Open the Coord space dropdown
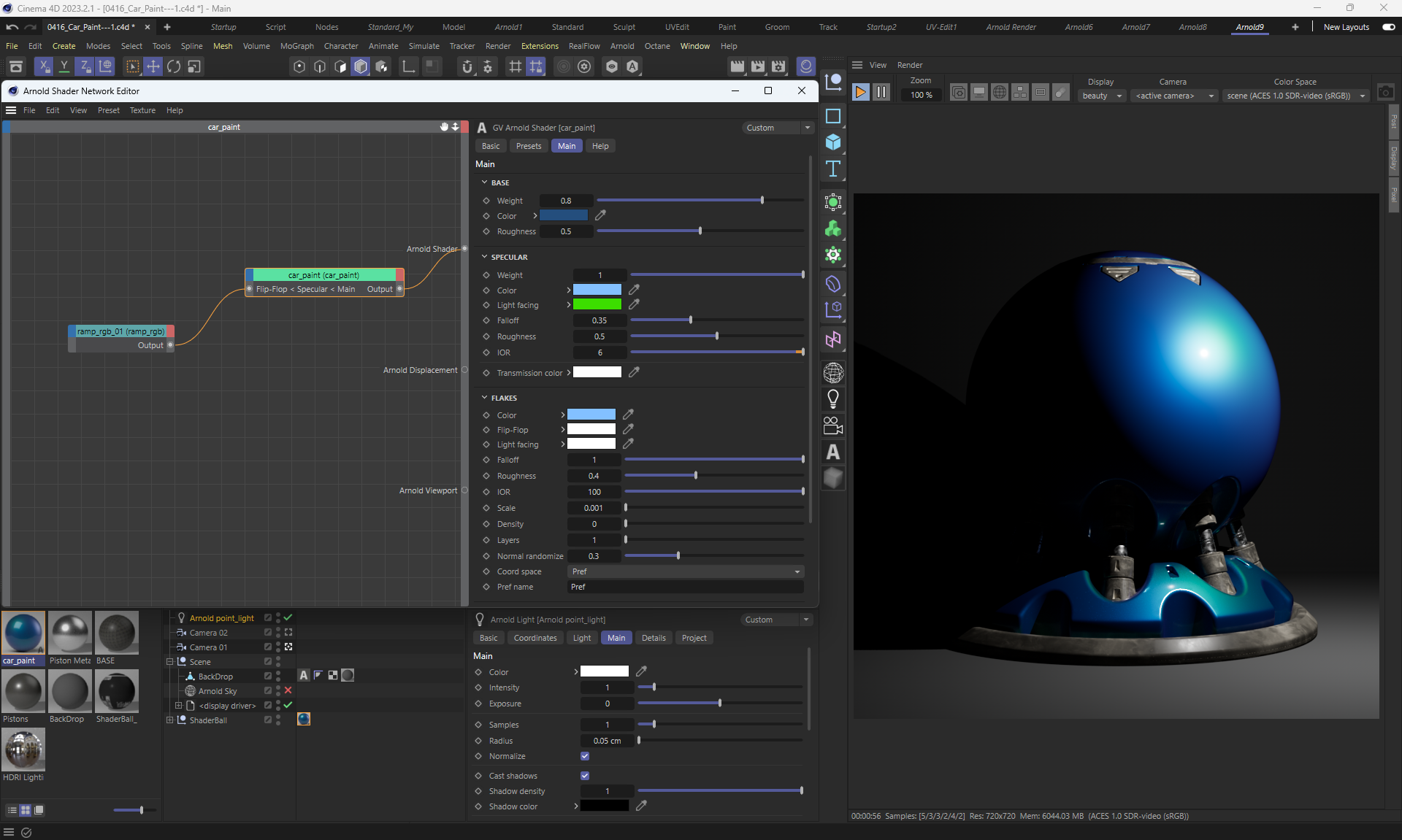This screenshot has height=840, width=1402. point(685,571)
